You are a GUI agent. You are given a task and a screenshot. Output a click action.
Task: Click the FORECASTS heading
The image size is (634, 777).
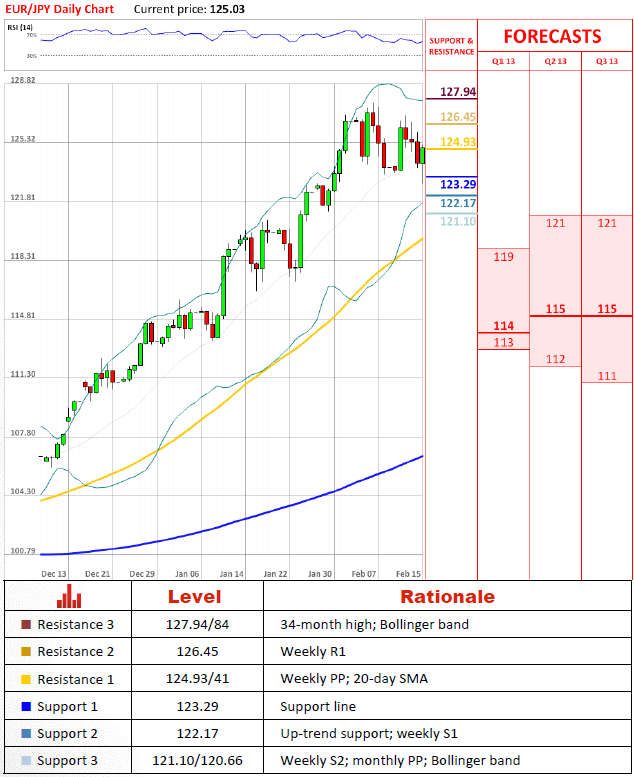553,36
